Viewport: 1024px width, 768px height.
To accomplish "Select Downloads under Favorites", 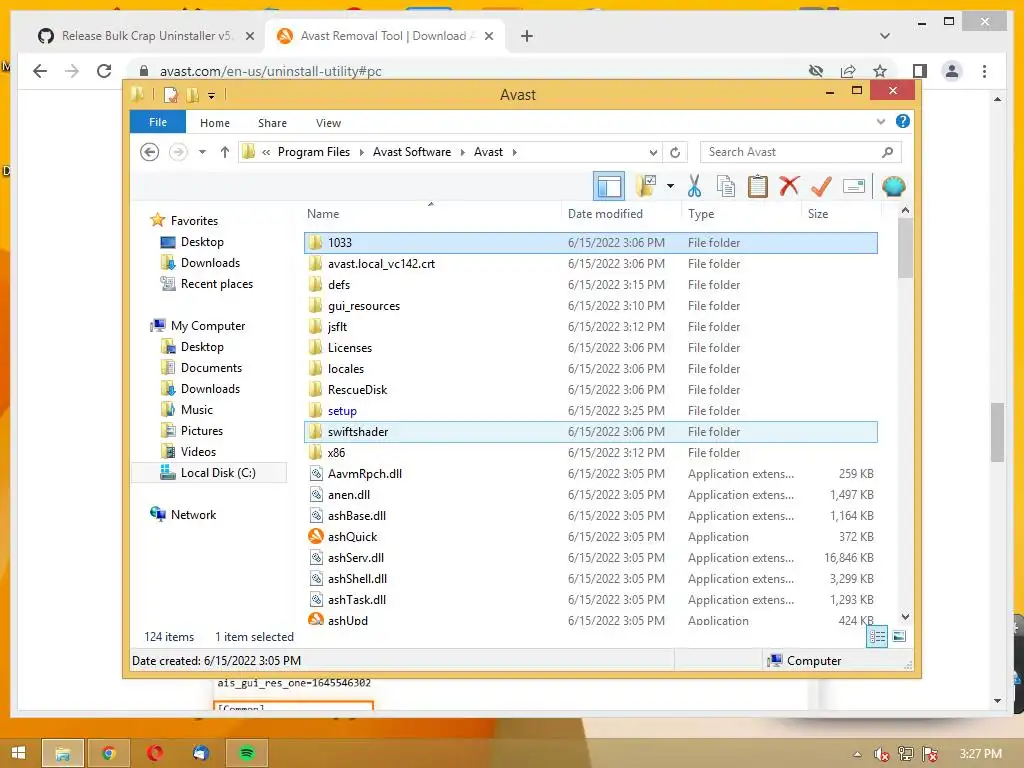I will tap(210, 263).
